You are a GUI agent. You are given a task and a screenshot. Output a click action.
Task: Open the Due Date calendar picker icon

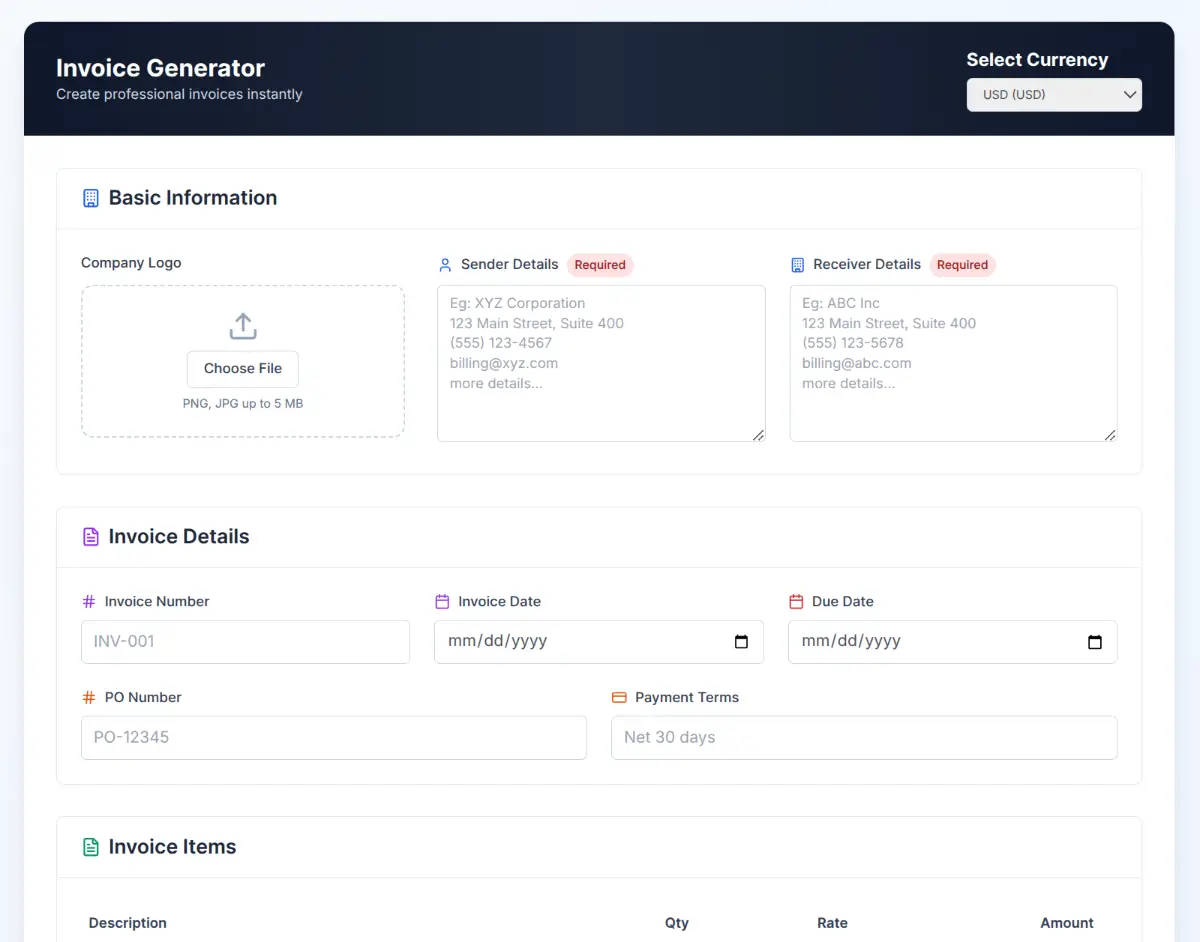1095,642
